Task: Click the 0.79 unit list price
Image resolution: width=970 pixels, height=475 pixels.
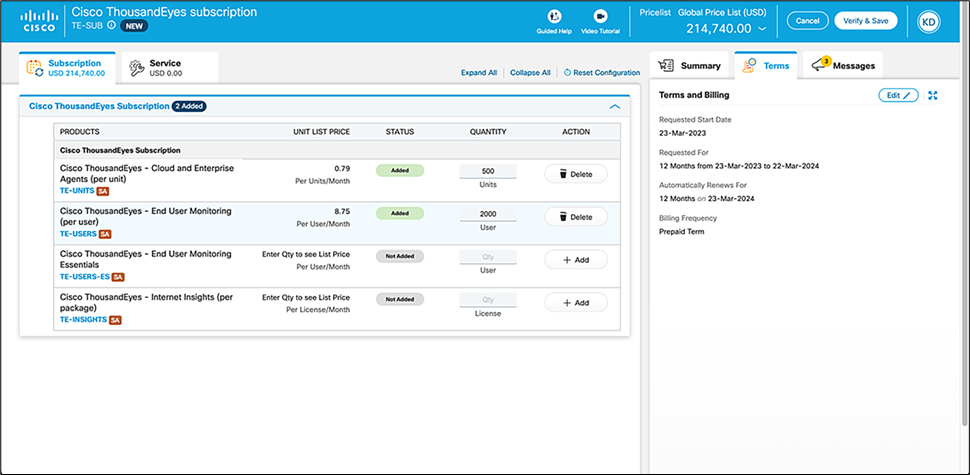Action: click(342, 168)
